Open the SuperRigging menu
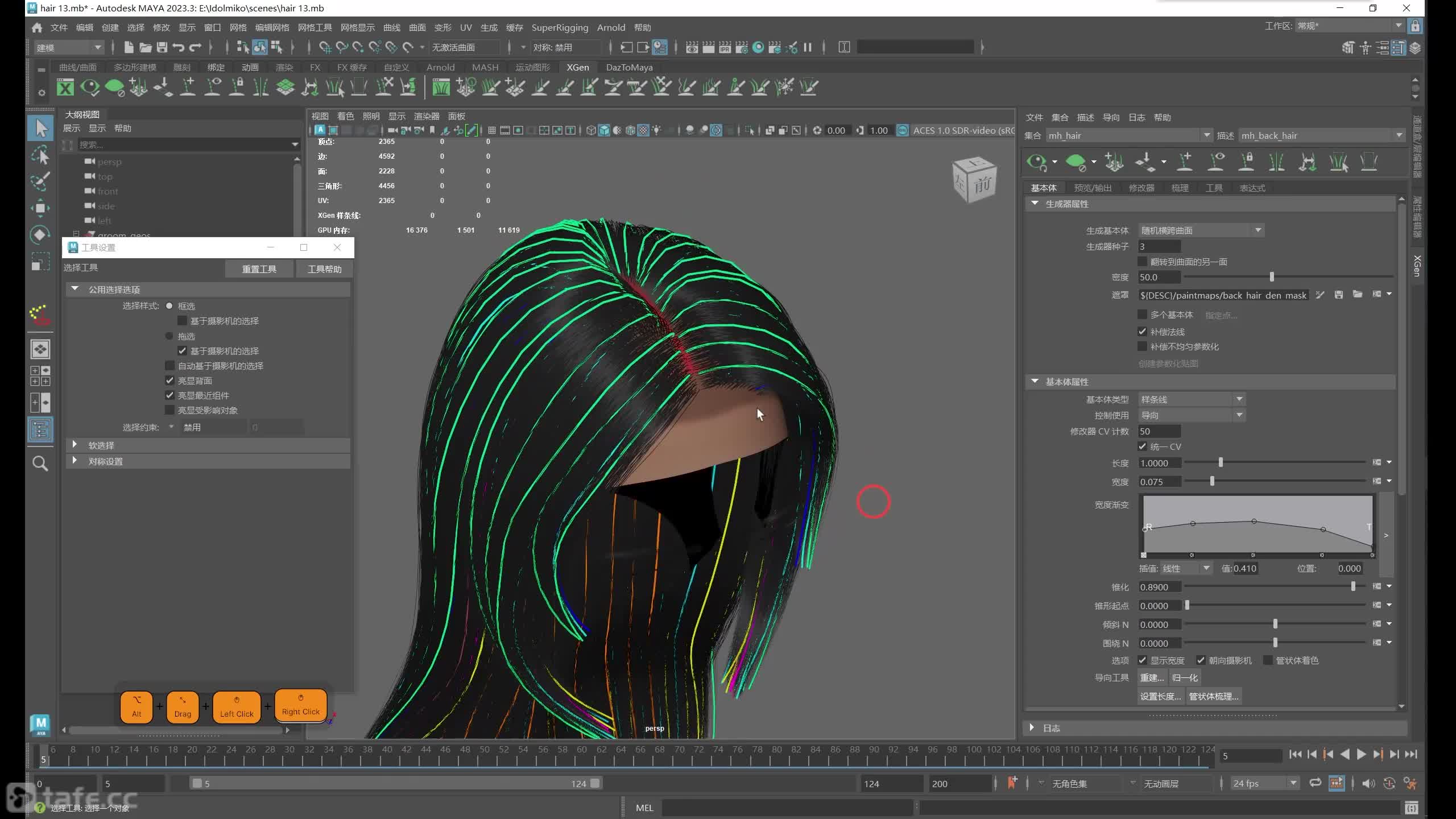This screenshot has width=1456, height=819. pos(560,27)
